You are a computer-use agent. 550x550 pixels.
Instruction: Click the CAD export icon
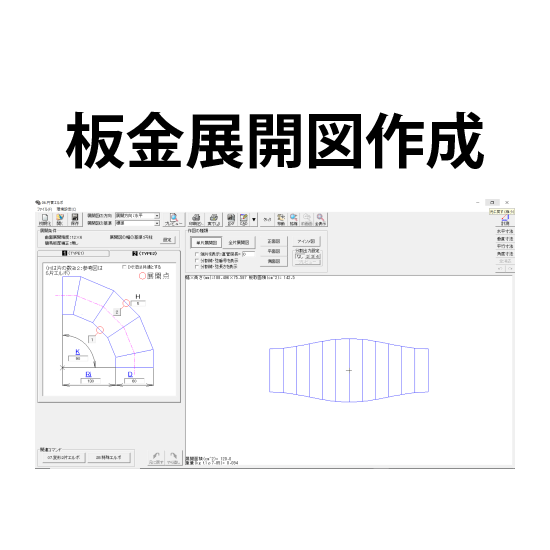point(244,219)
